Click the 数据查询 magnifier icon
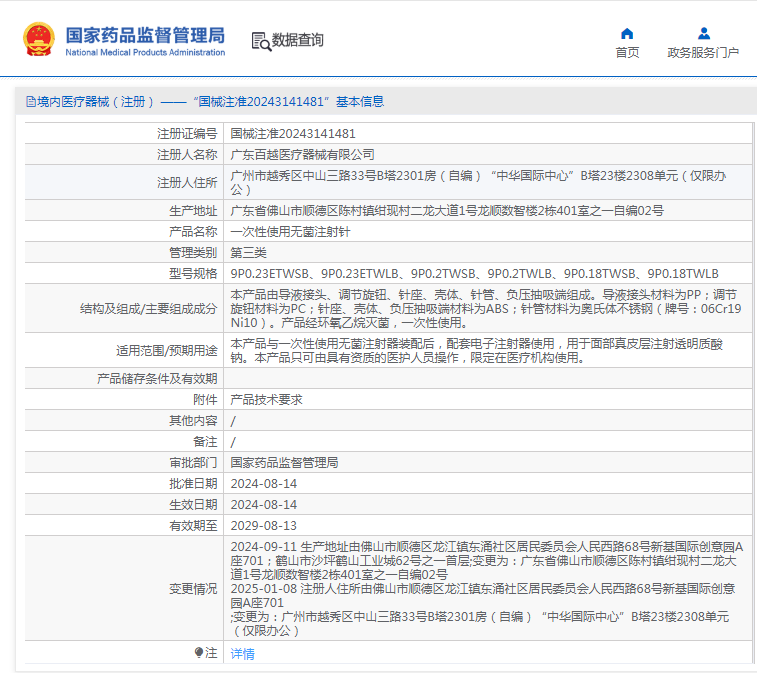The image size is (757, 673). tap(260, 40)
